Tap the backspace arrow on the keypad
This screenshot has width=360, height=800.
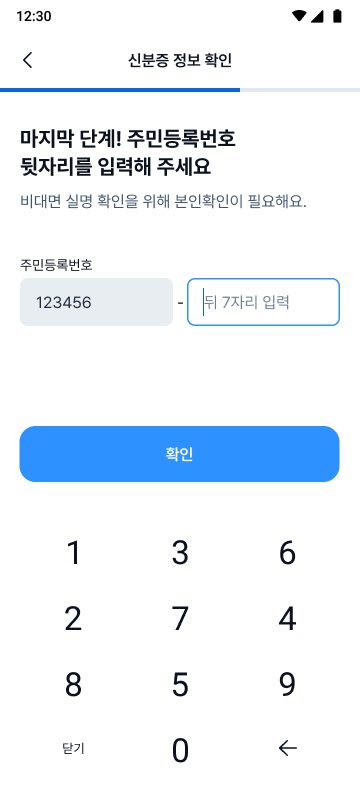point(288,748)
